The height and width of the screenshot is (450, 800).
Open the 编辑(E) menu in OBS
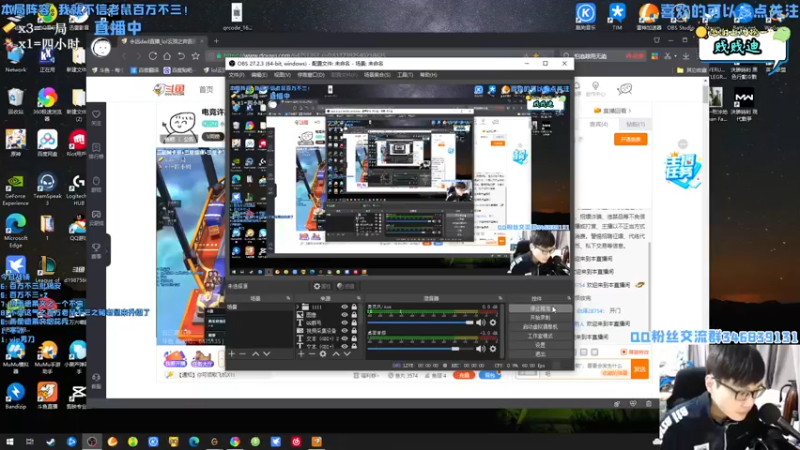259,75
